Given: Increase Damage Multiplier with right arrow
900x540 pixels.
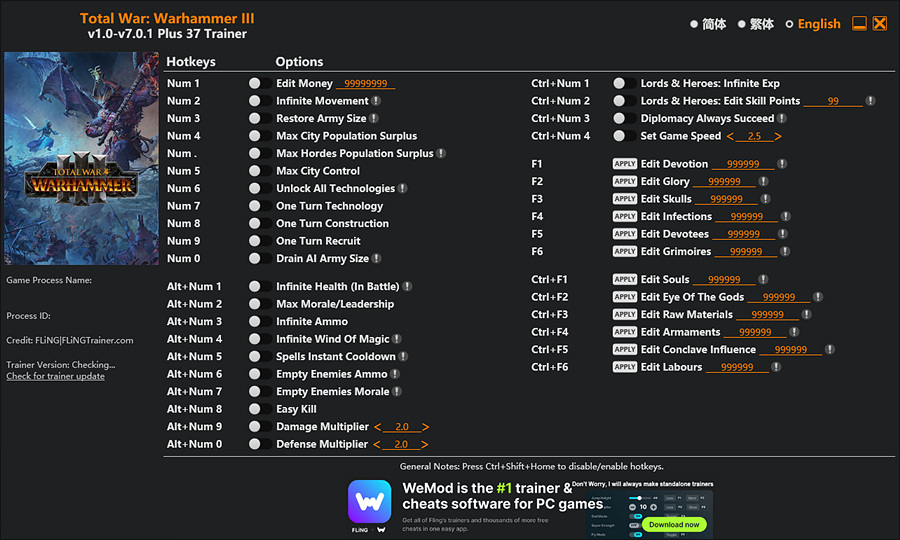Looking at the screenshot, I should [425, 427].
